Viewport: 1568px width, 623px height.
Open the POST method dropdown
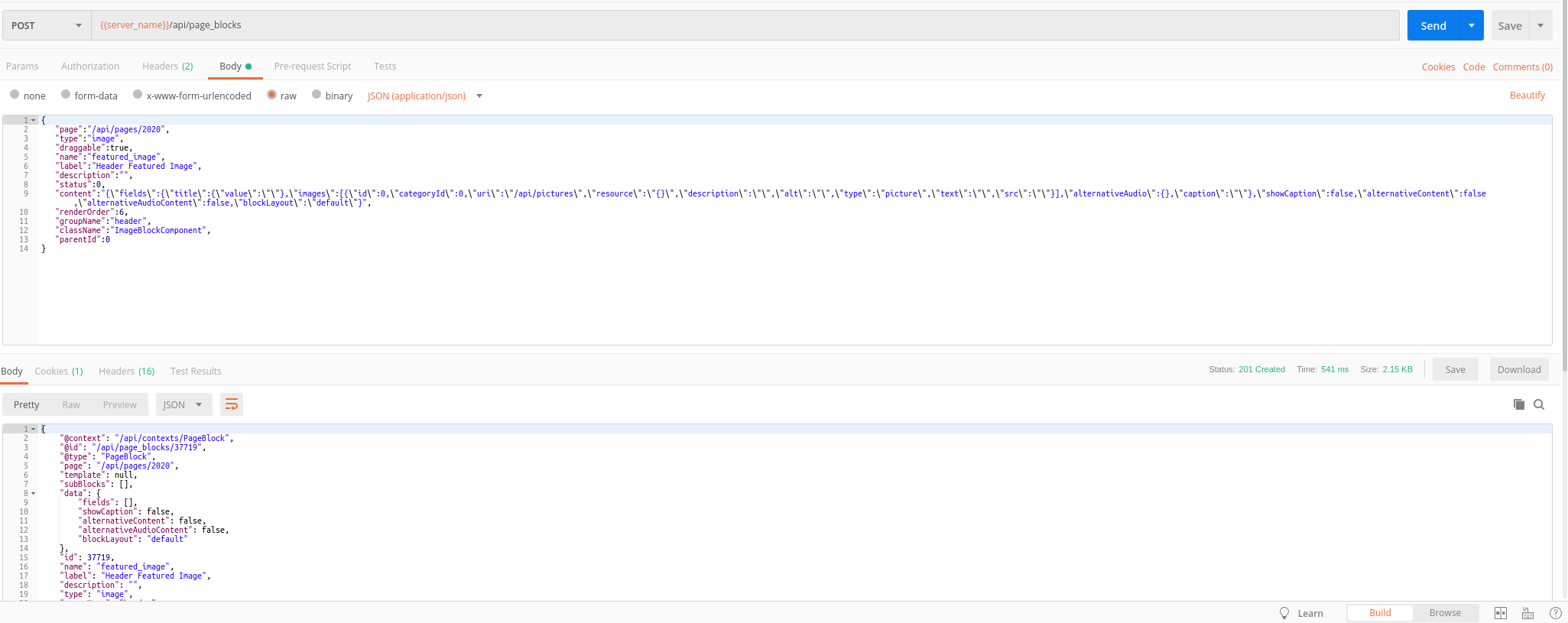[x=47, y=25]
